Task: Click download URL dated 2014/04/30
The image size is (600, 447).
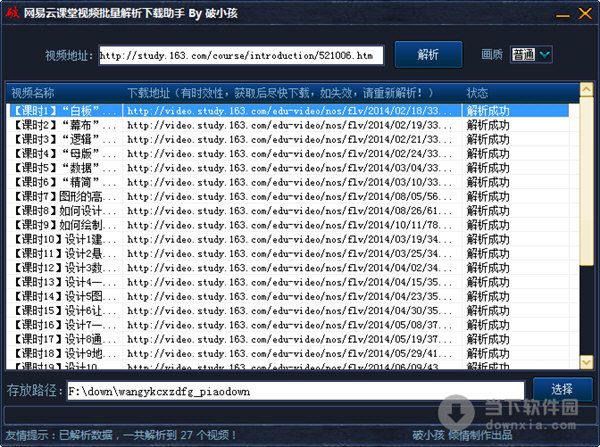Action: tap(289, 310)
